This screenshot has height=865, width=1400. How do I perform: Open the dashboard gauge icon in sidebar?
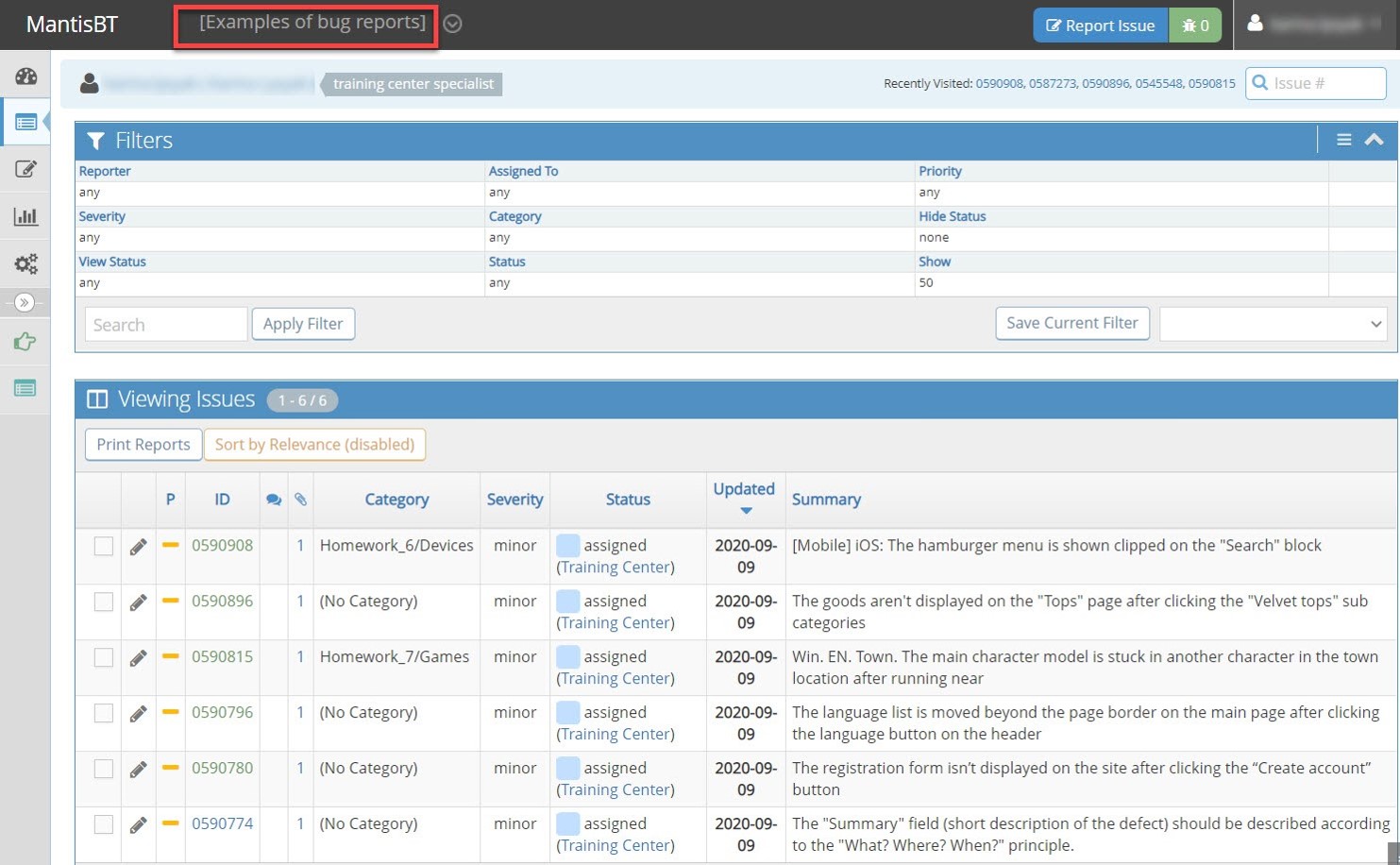(25, 76)
